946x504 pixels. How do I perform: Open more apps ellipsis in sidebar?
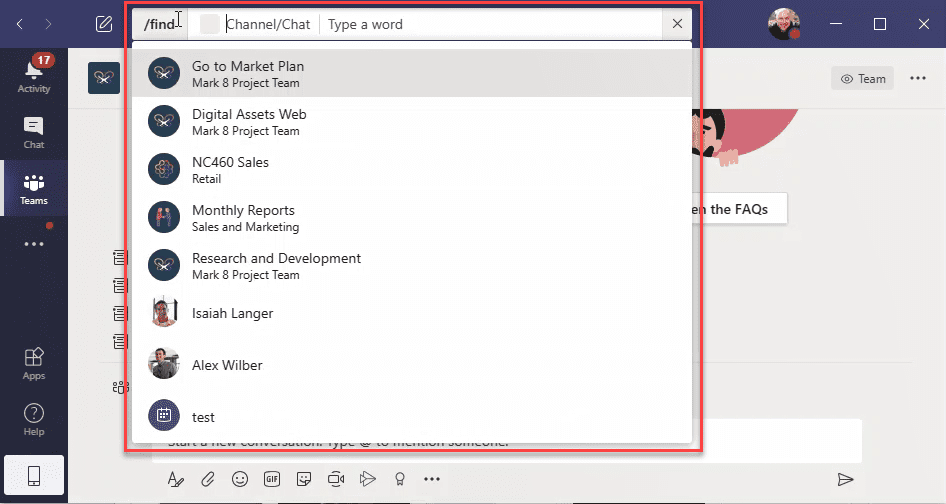tap(34, 244)
